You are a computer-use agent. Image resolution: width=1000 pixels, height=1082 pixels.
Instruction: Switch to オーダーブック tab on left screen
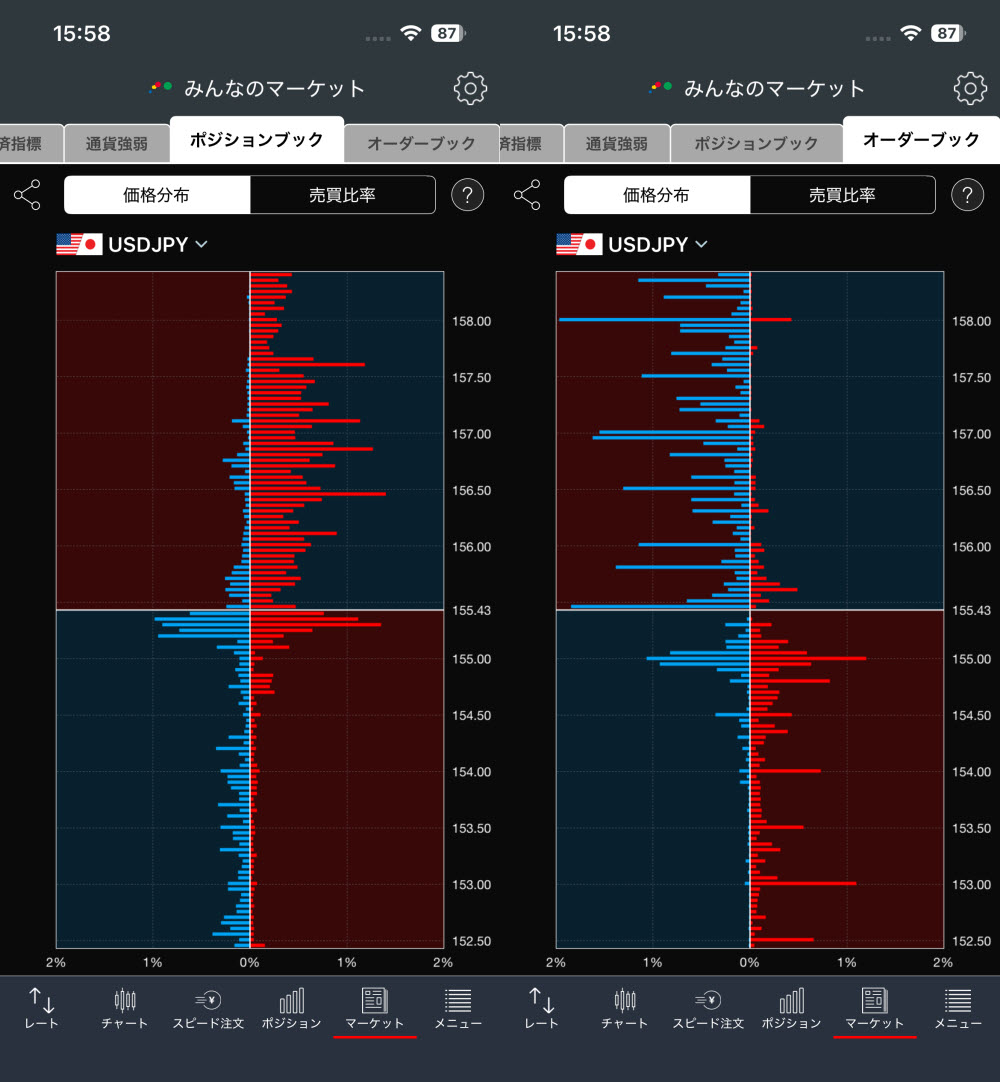(421, 143)
